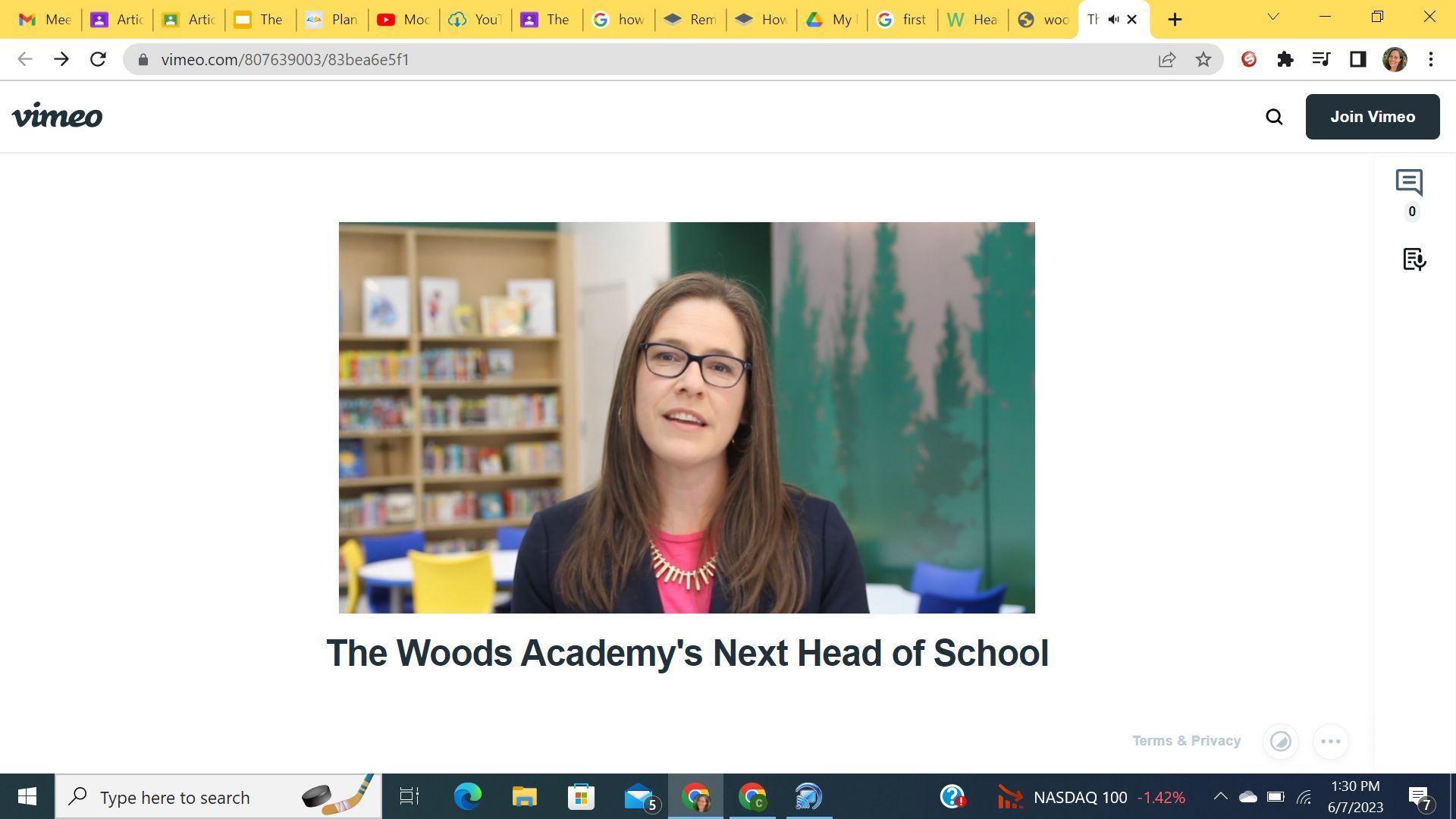Switch to the YouTube Moc tab
This screenshot has width=1456, height=819.
[403, 20]
